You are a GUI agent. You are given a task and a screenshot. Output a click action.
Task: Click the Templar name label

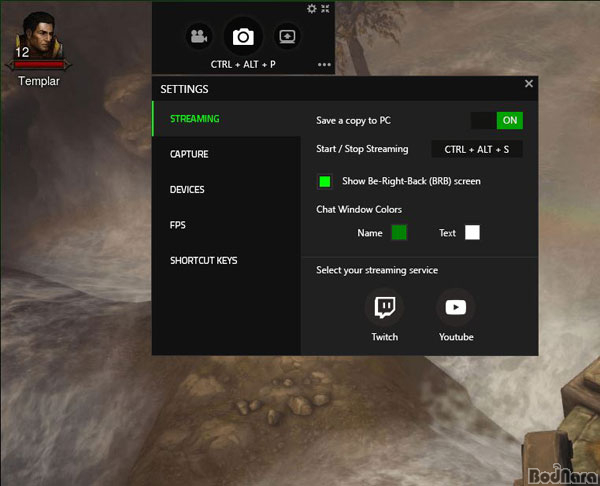coord(39,81)
